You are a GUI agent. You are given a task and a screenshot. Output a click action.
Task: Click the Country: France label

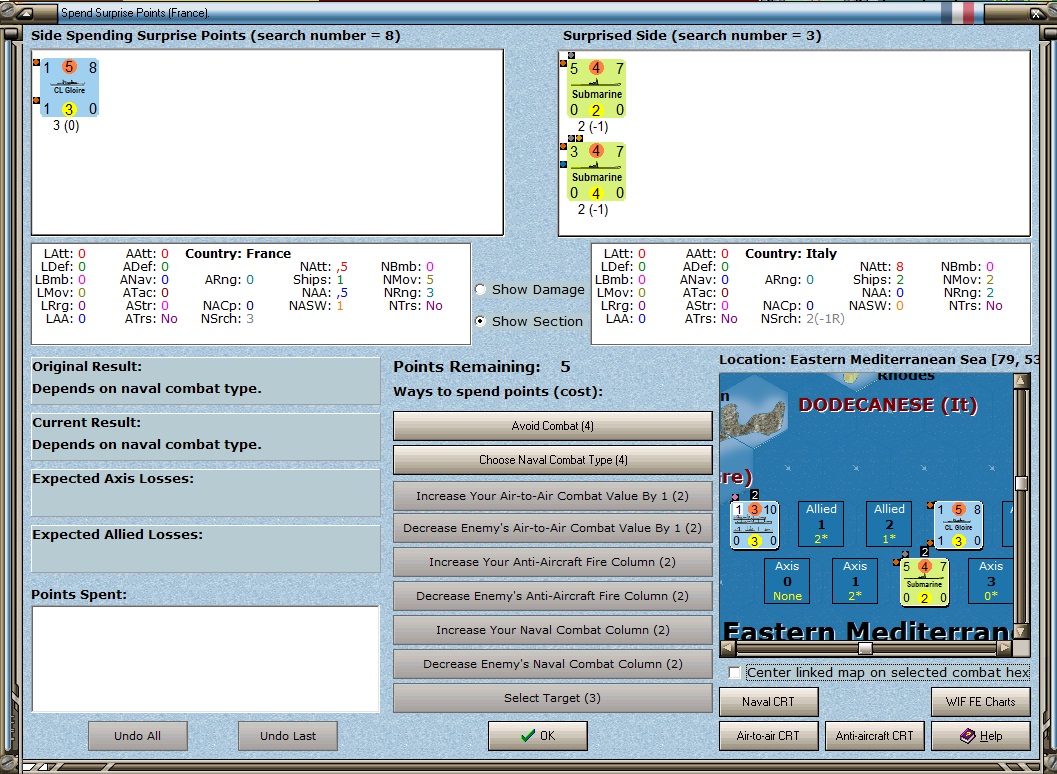pyautogui.click(x=238, y=254)
